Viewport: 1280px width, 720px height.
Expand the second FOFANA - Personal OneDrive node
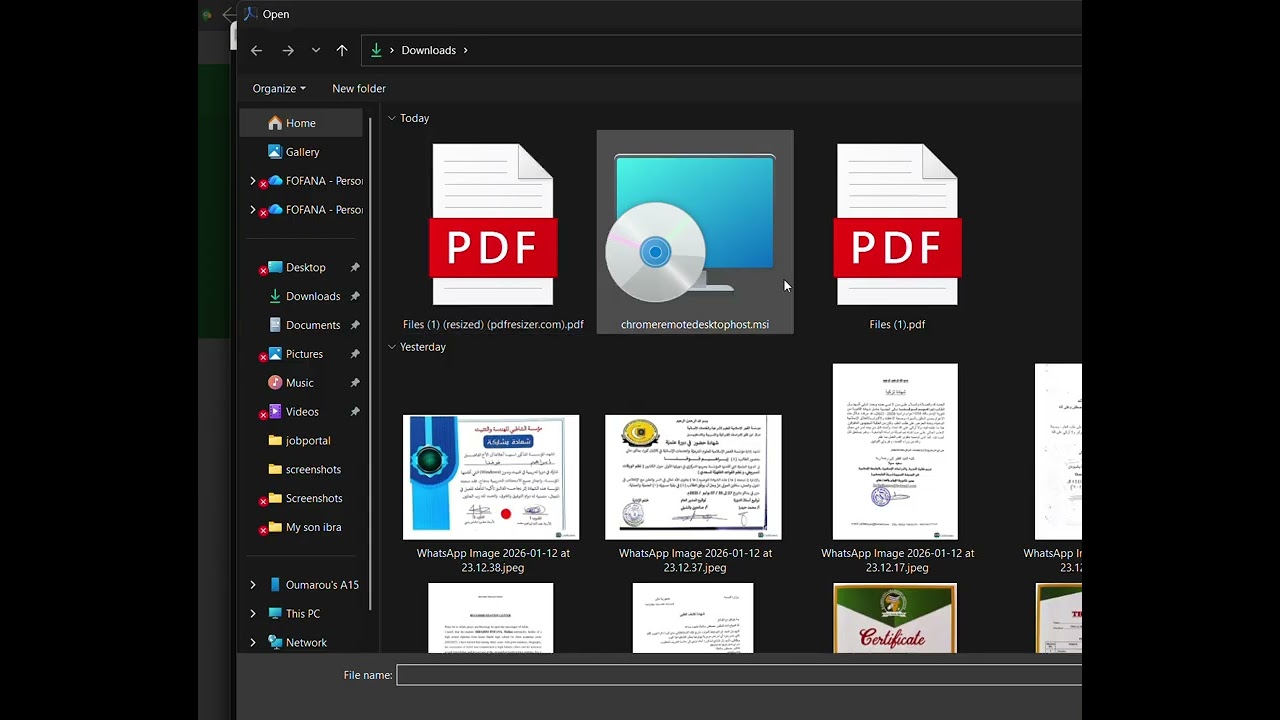252,210
